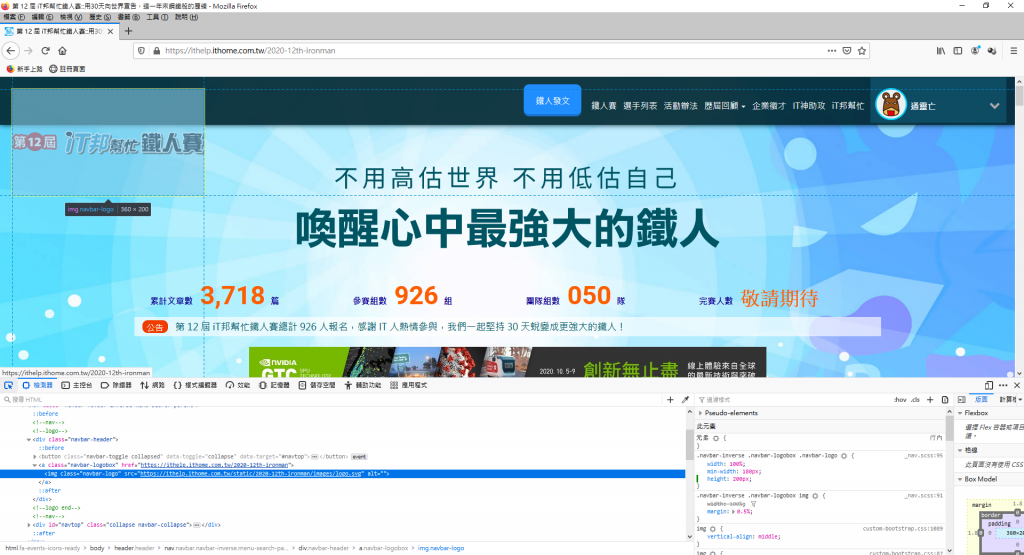1024x555 pixels.
Task: Open the 記憶體 memory tab
Action: pyautogui.click(x=274, y=385)
